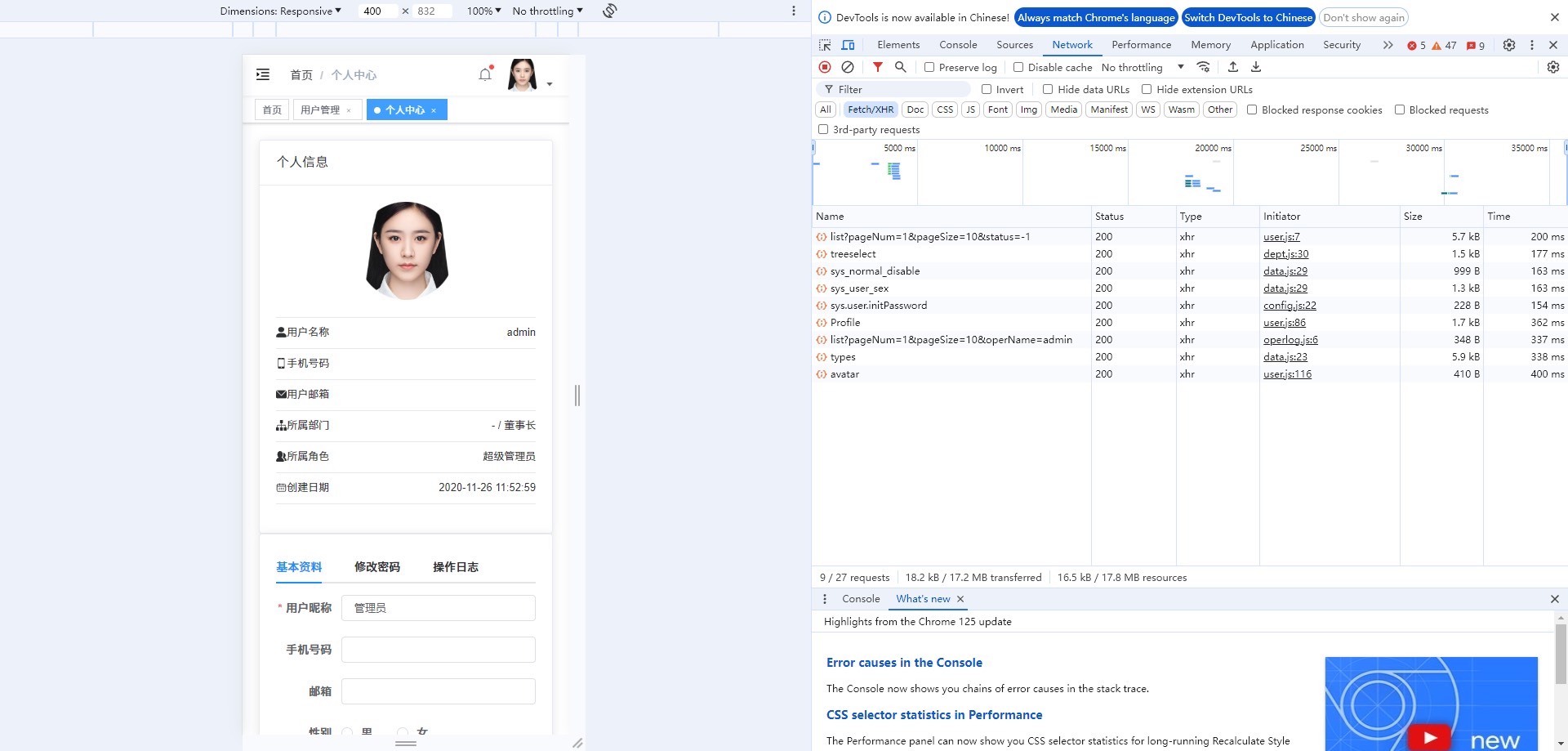The width and height of the screenshot is (1568, 751).
Task: Open DevTools settings gear icon
Action: click(1508, 45)
